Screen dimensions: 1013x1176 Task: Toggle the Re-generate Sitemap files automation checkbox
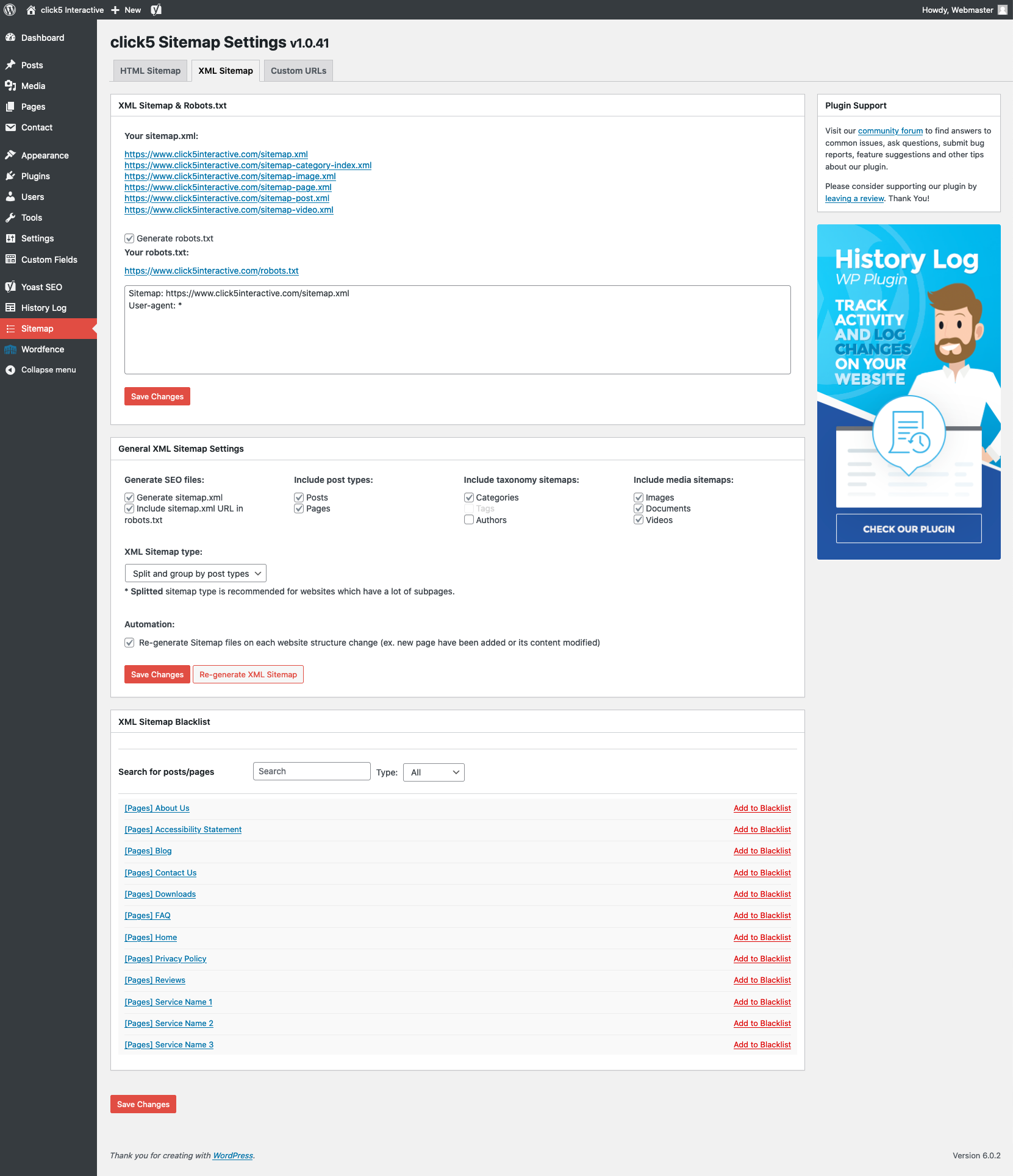pos(129,643)
